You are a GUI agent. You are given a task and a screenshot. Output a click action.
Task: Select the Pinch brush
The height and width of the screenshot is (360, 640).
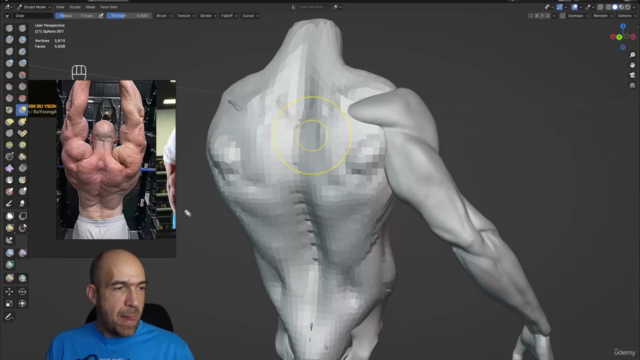[9, 110]
